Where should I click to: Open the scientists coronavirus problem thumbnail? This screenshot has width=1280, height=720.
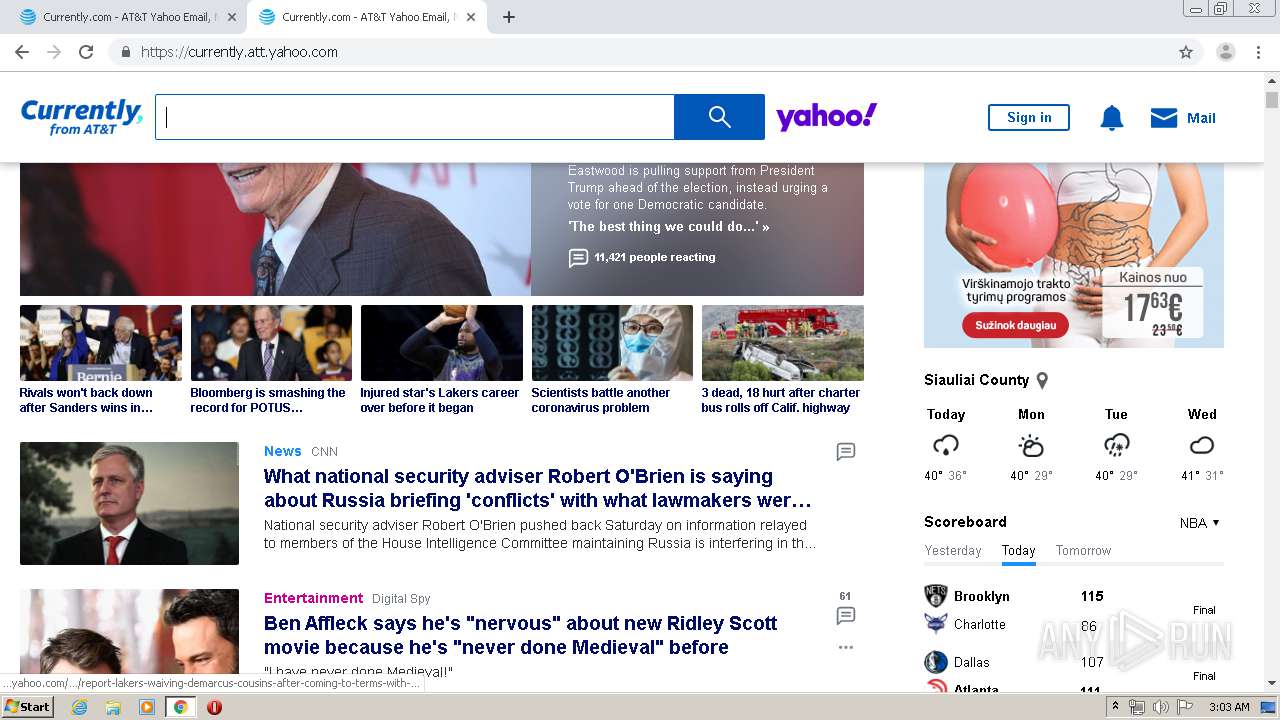click(x=612, y=343)
